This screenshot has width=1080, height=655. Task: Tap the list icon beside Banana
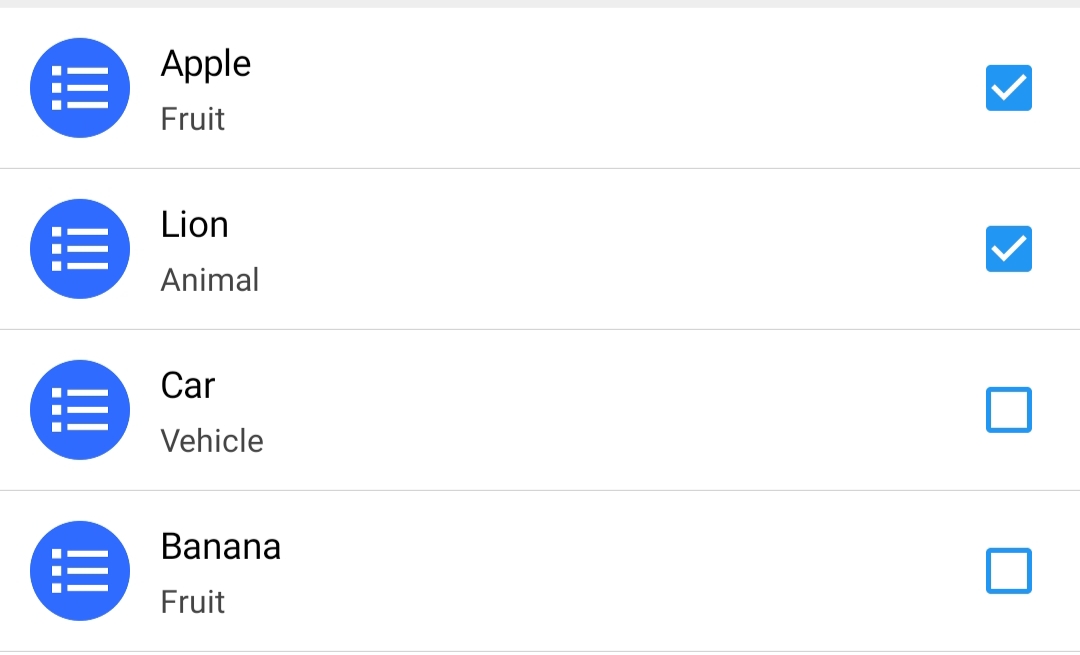pos(80,571)
